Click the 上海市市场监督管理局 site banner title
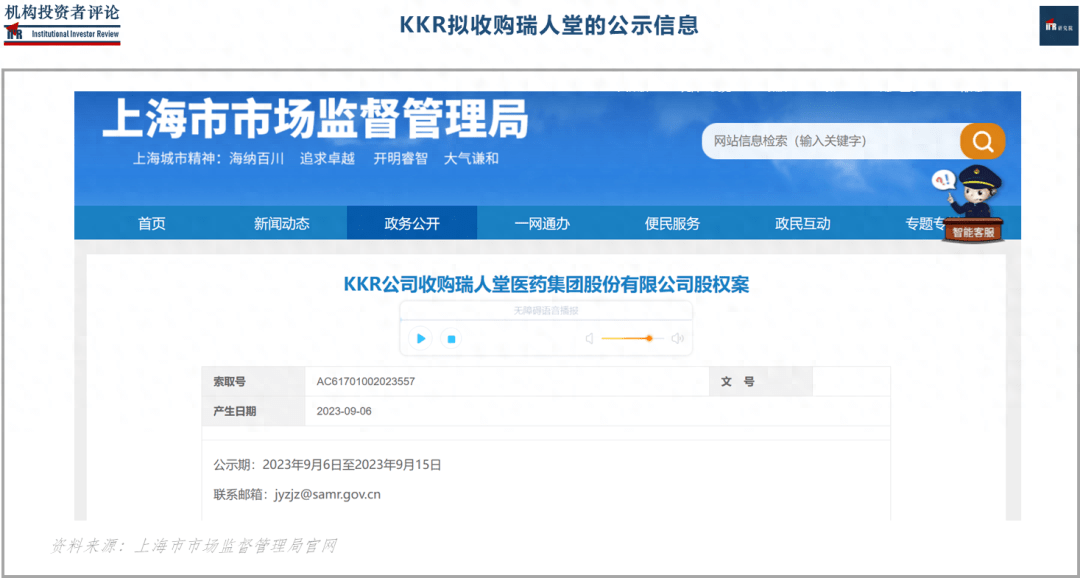The image size is (1080, 578). [x=315, y=121]
